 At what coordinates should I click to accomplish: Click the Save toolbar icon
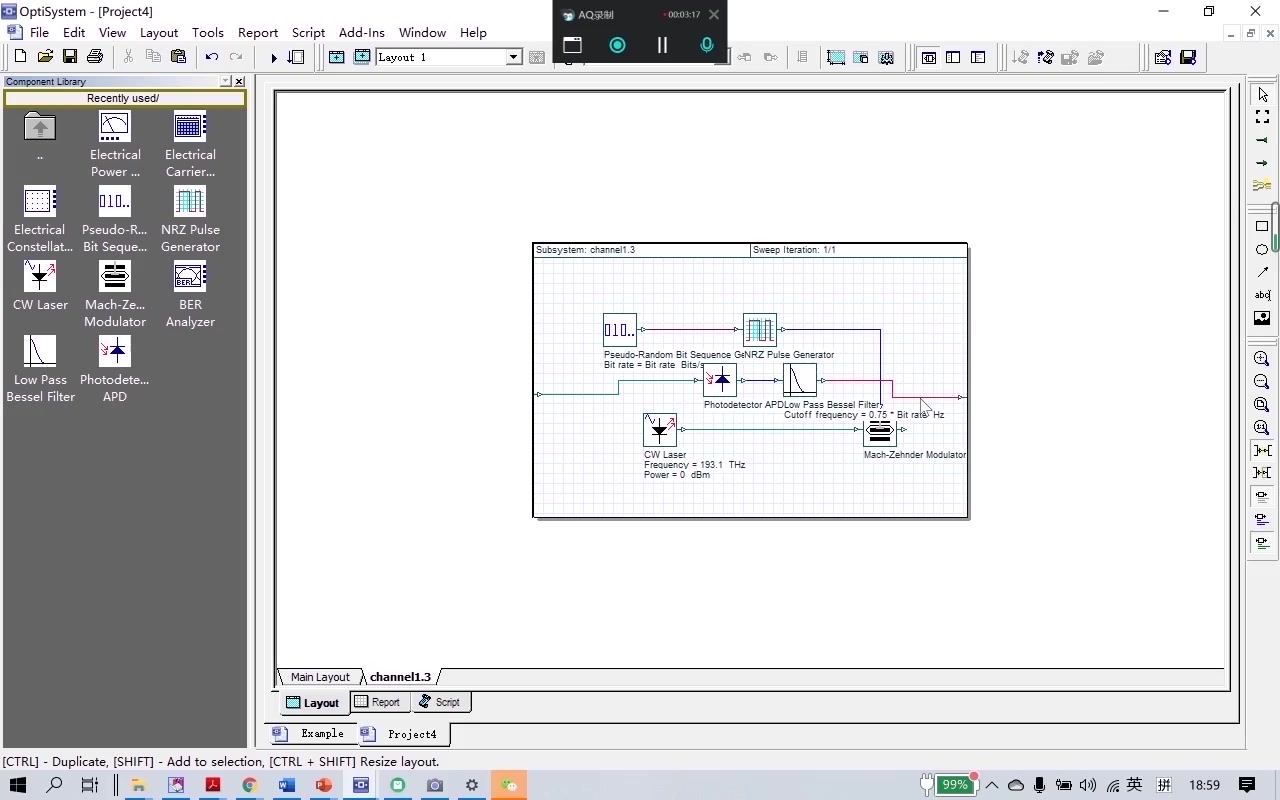pos(70,57)
